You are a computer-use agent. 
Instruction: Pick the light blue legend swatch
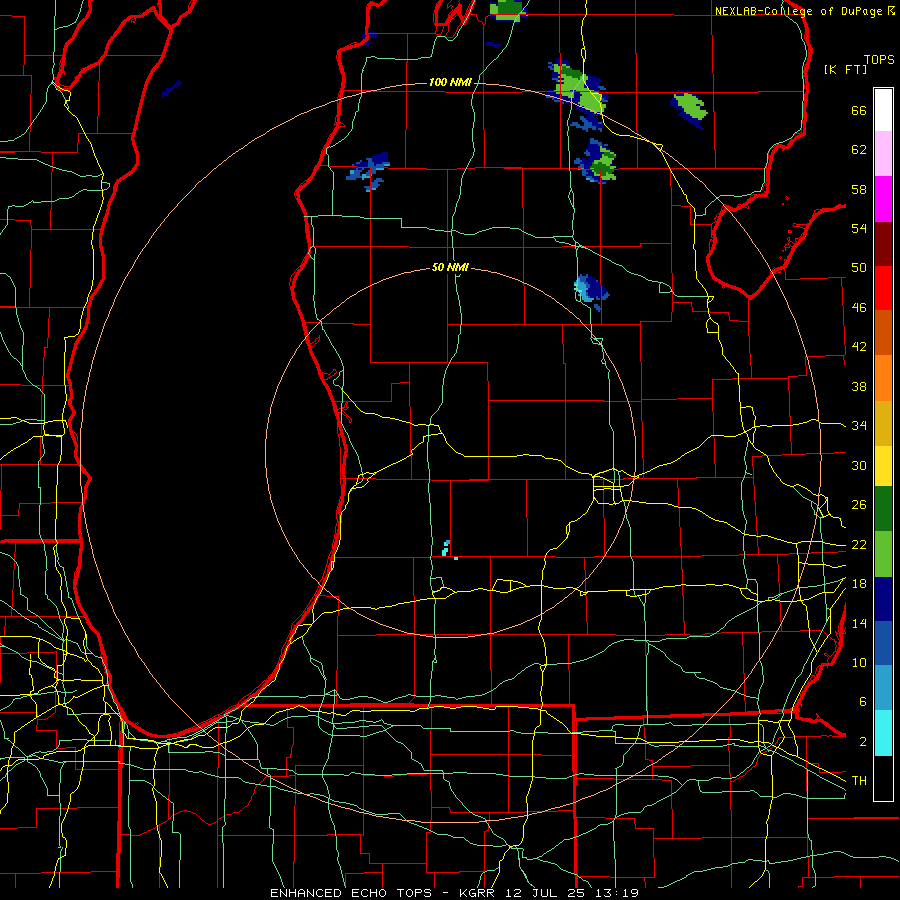tap(883, 688)
